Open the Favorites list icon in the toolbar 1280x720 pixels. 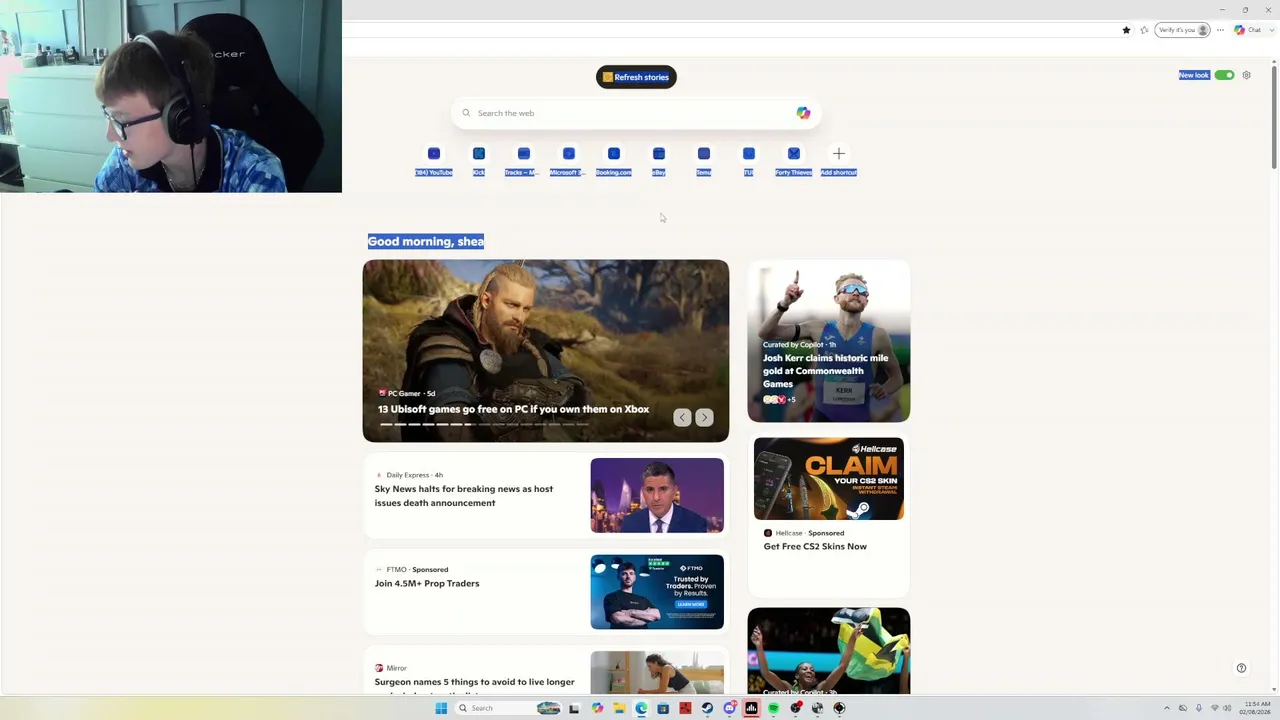(1144, 30)
